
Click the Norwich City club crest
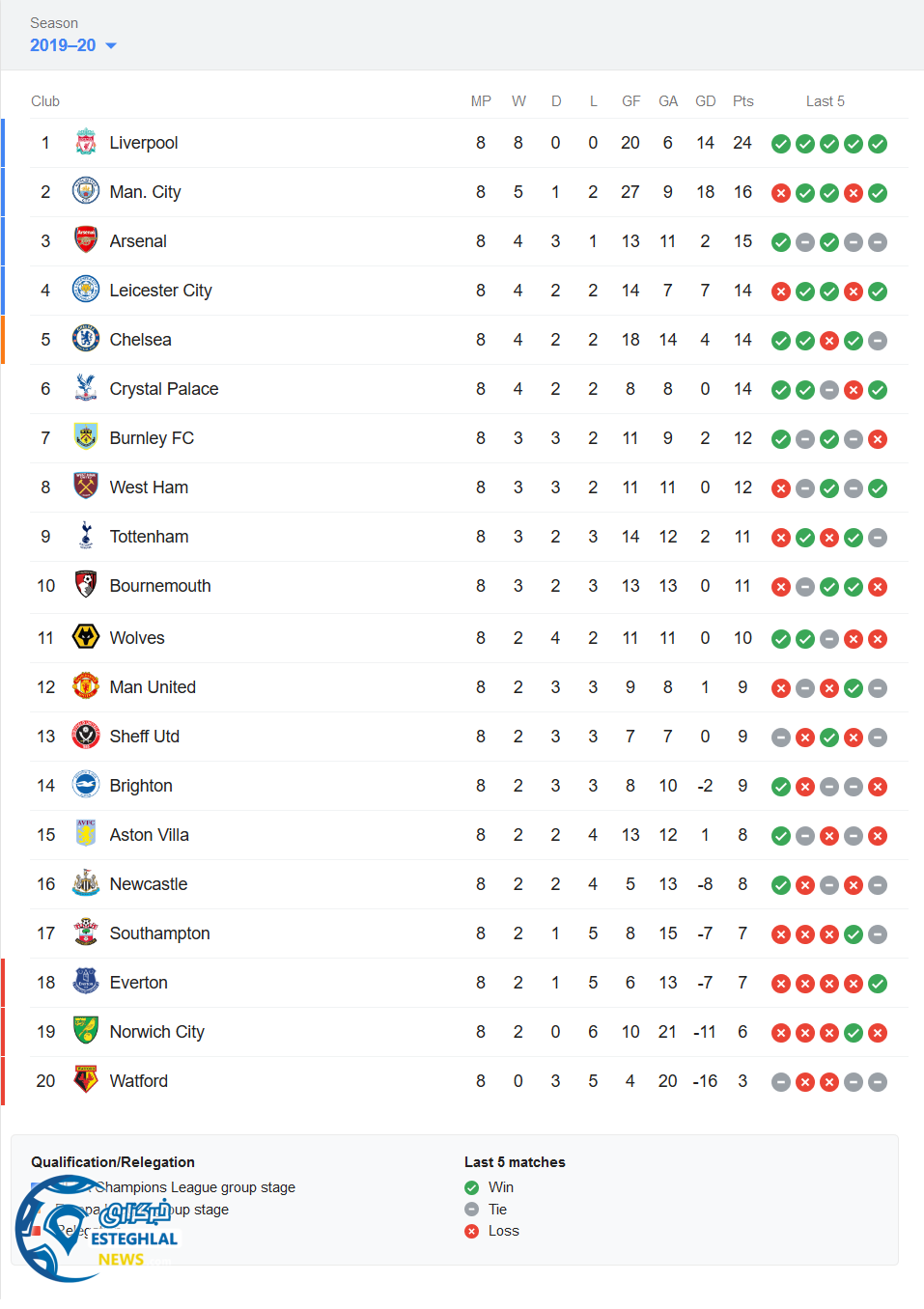click(x=86, y=1032)
